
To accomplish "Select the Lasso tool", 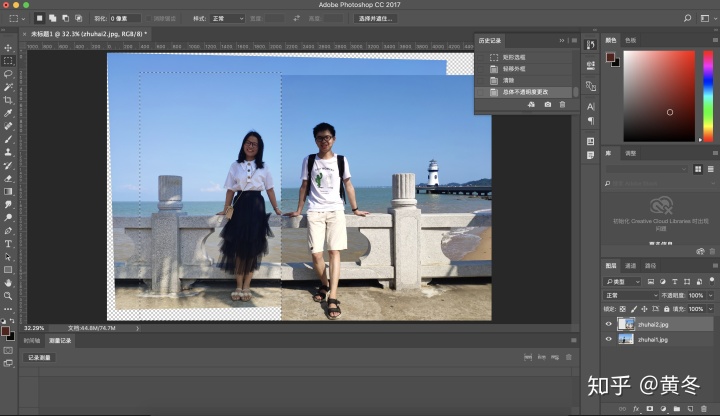I will pyautogui.click(x=8, y=73).
